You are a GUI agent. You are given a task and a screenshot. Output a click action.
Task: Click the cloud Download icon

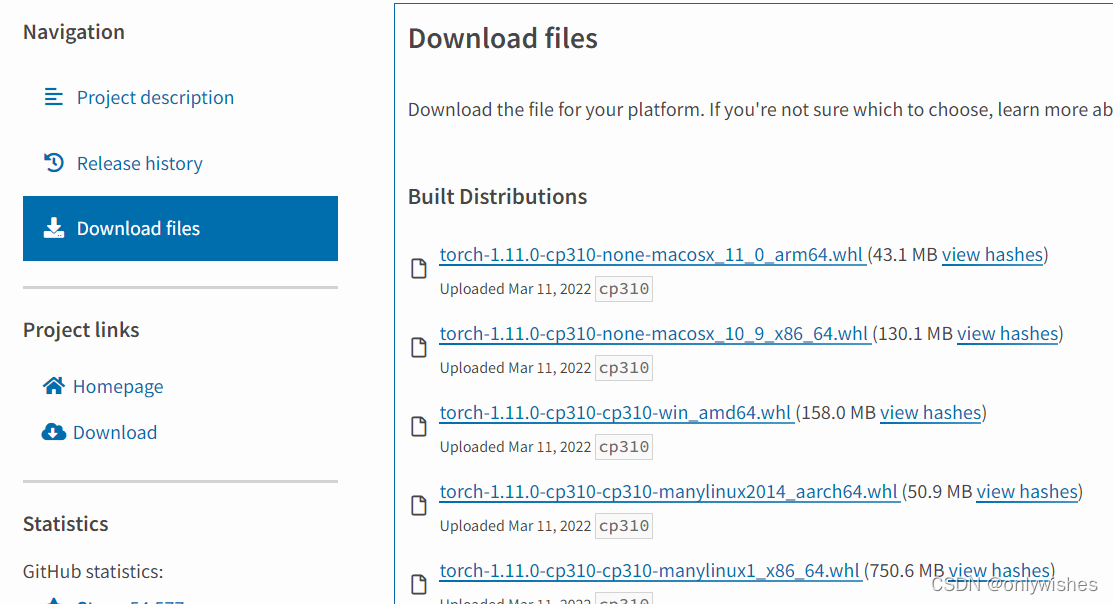54,432
